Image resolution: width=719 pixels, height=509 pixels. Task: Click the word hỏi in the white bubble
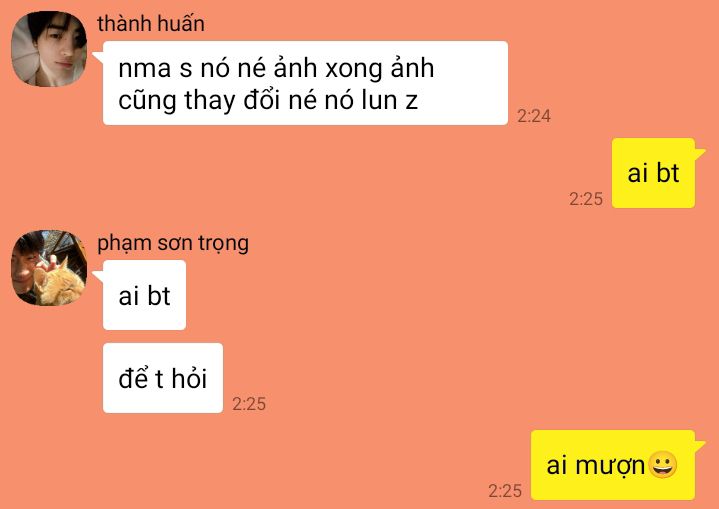(x=189, y=378)
